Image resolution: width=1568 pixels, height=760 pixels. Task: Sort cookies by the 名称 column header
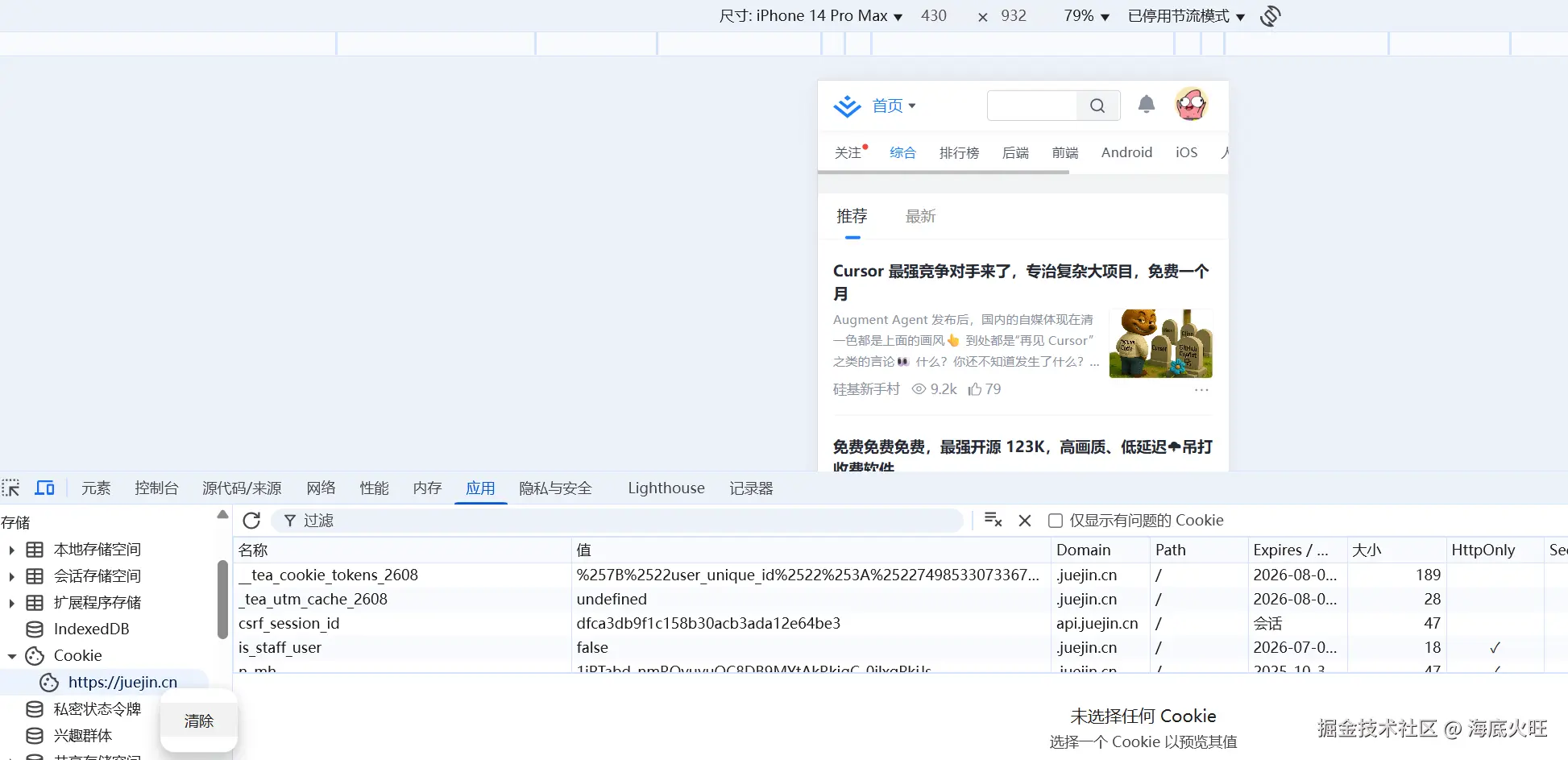(402, 550)
